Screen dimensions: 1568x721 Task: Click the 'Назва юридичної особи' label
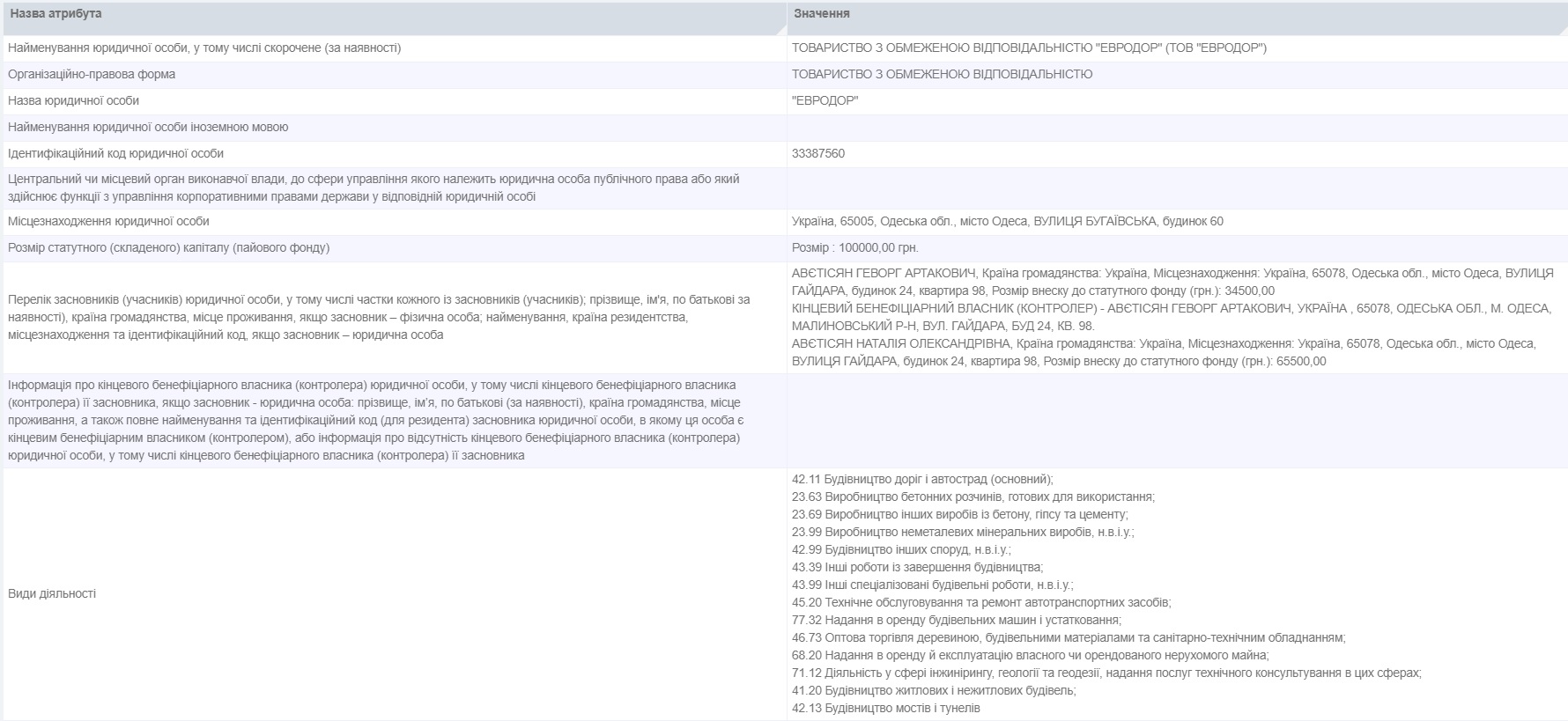[x=73, y=101]
